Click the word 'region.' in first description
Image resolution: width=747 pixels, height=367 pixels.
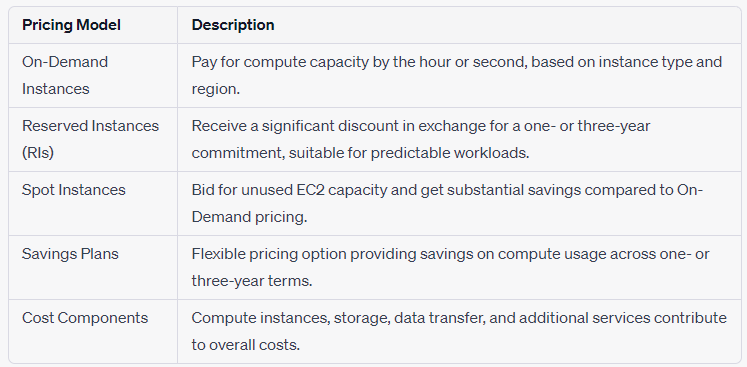[215, 89]
